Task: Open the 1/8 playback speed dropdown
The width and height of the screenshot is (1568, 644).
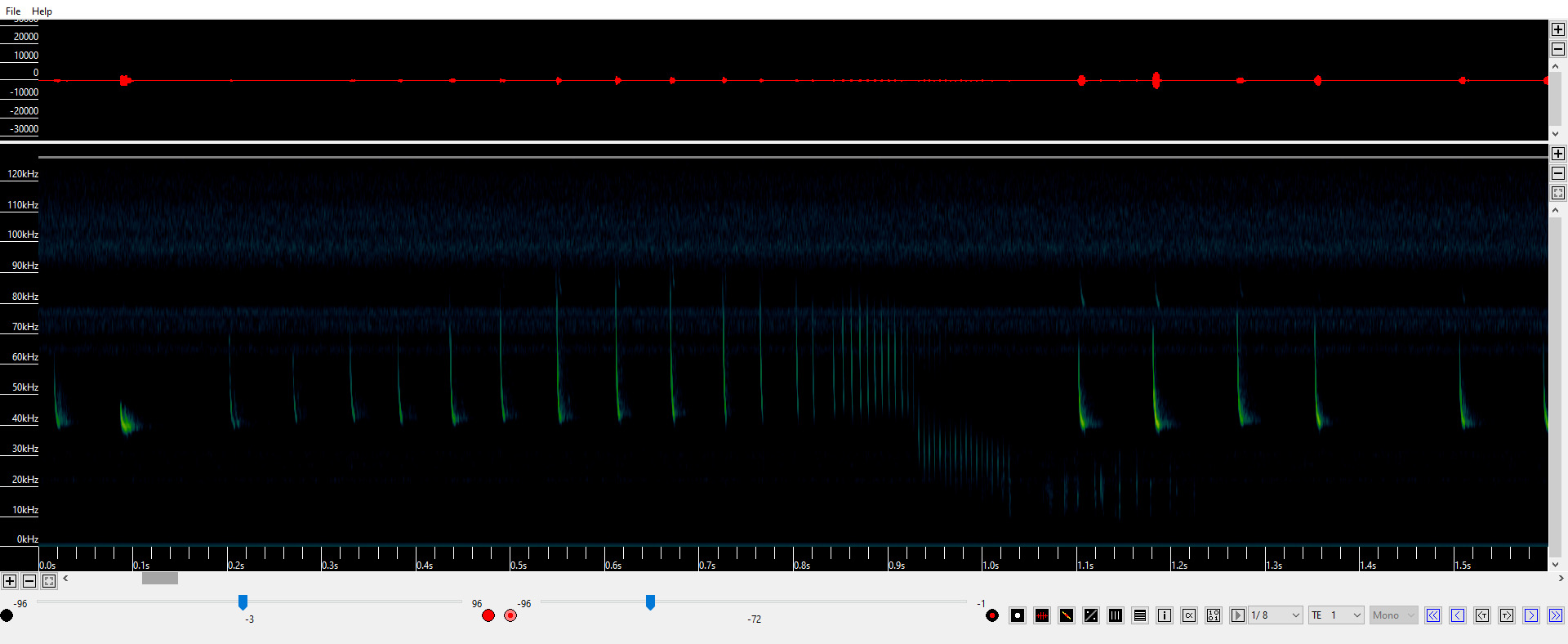Action: [x=1276, y=615]
